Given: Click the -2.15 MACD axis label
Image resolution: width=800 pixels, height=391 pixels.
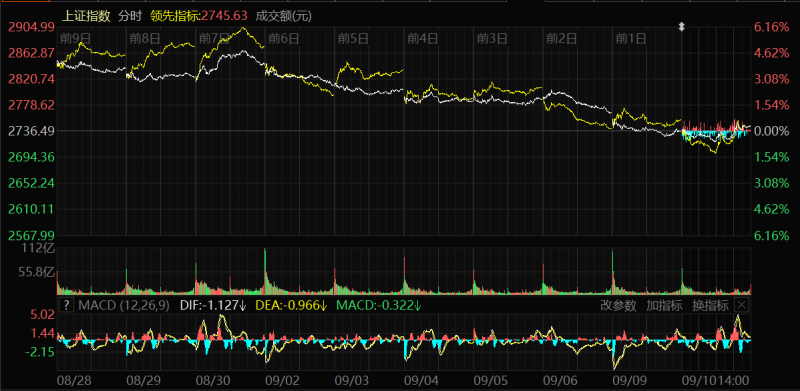Looking at the screenshot, I should coord(41,352).
